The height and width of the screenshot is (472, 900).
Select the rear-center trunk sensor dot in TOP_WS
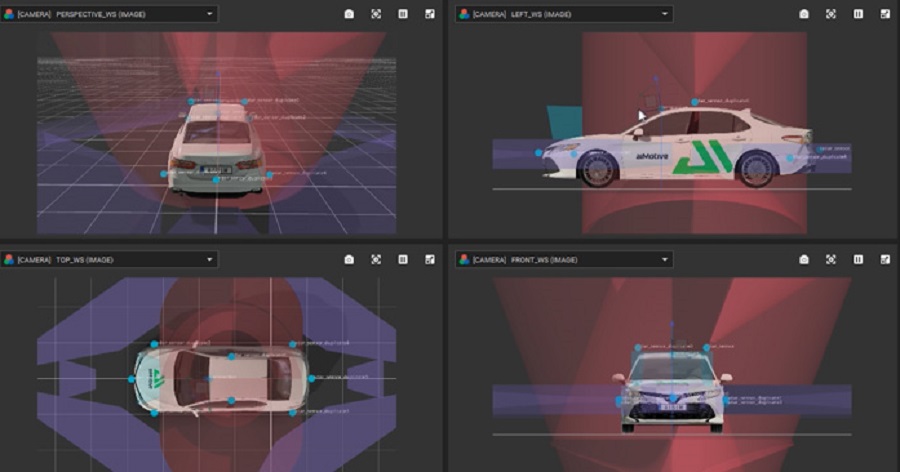tap(312, 378)
